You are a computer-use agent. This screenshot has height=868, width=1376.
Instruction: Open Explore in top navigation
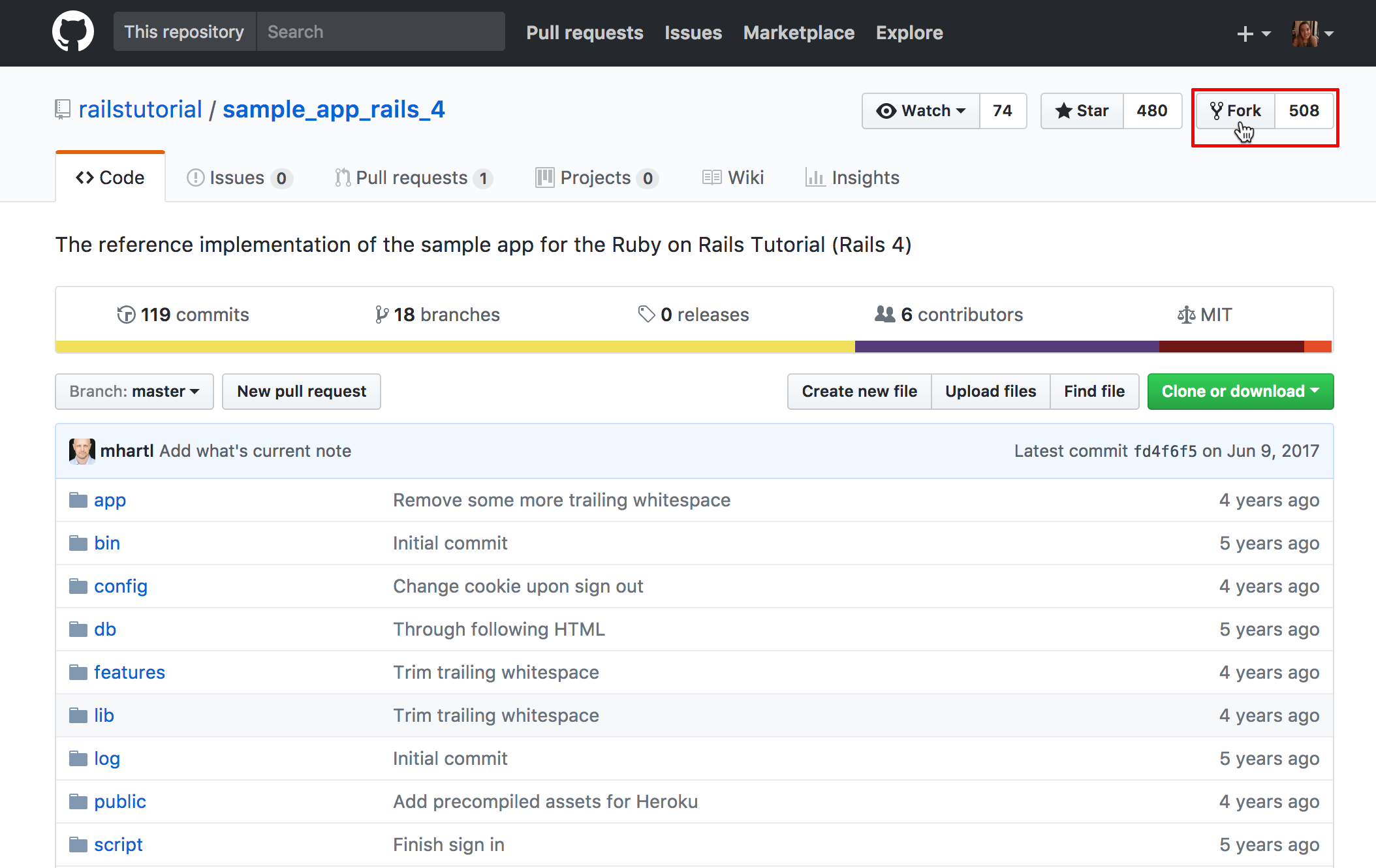point(909,33)
